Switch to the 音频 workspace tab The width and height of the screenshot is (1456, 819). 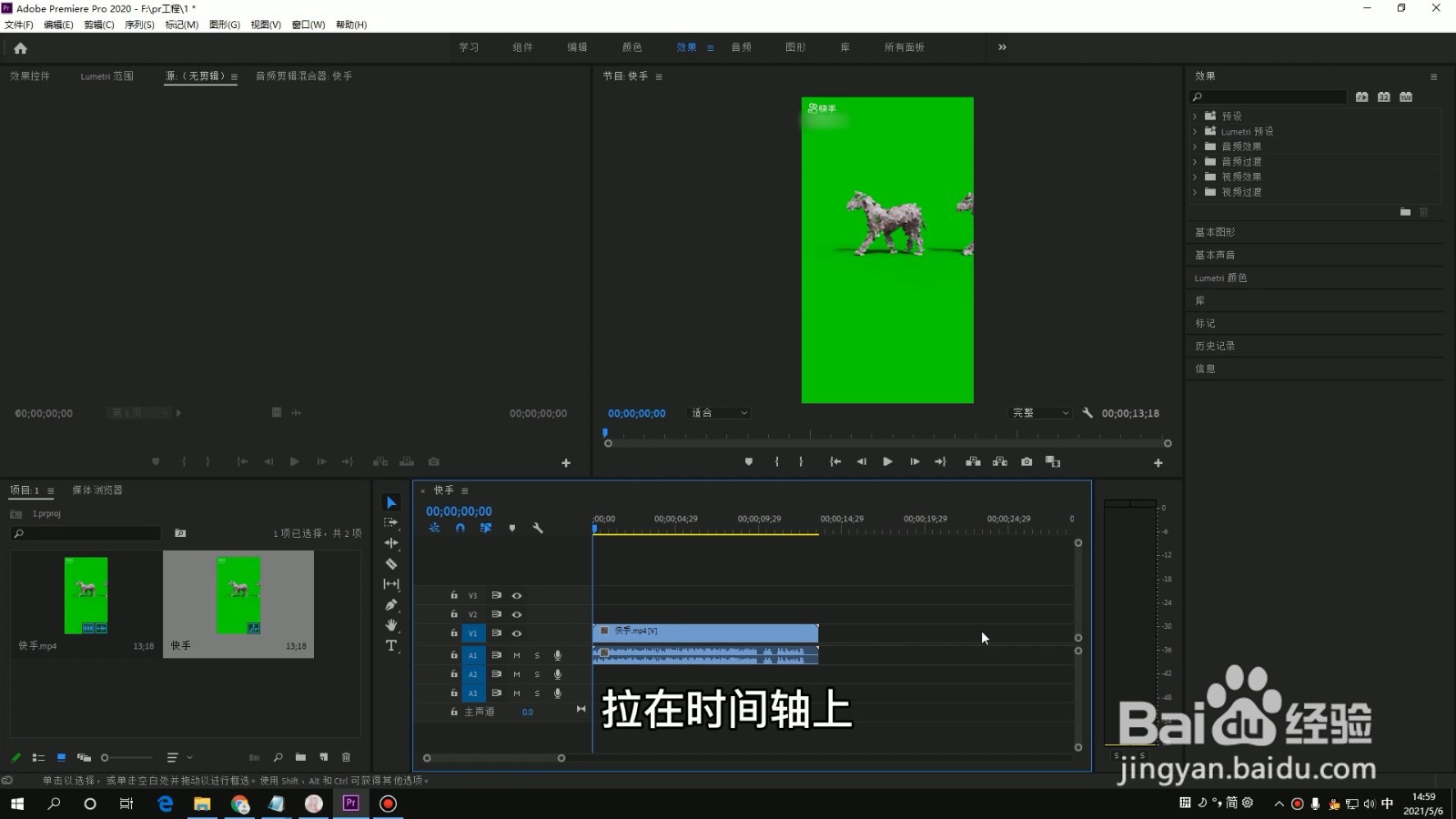tap(742, 47)
